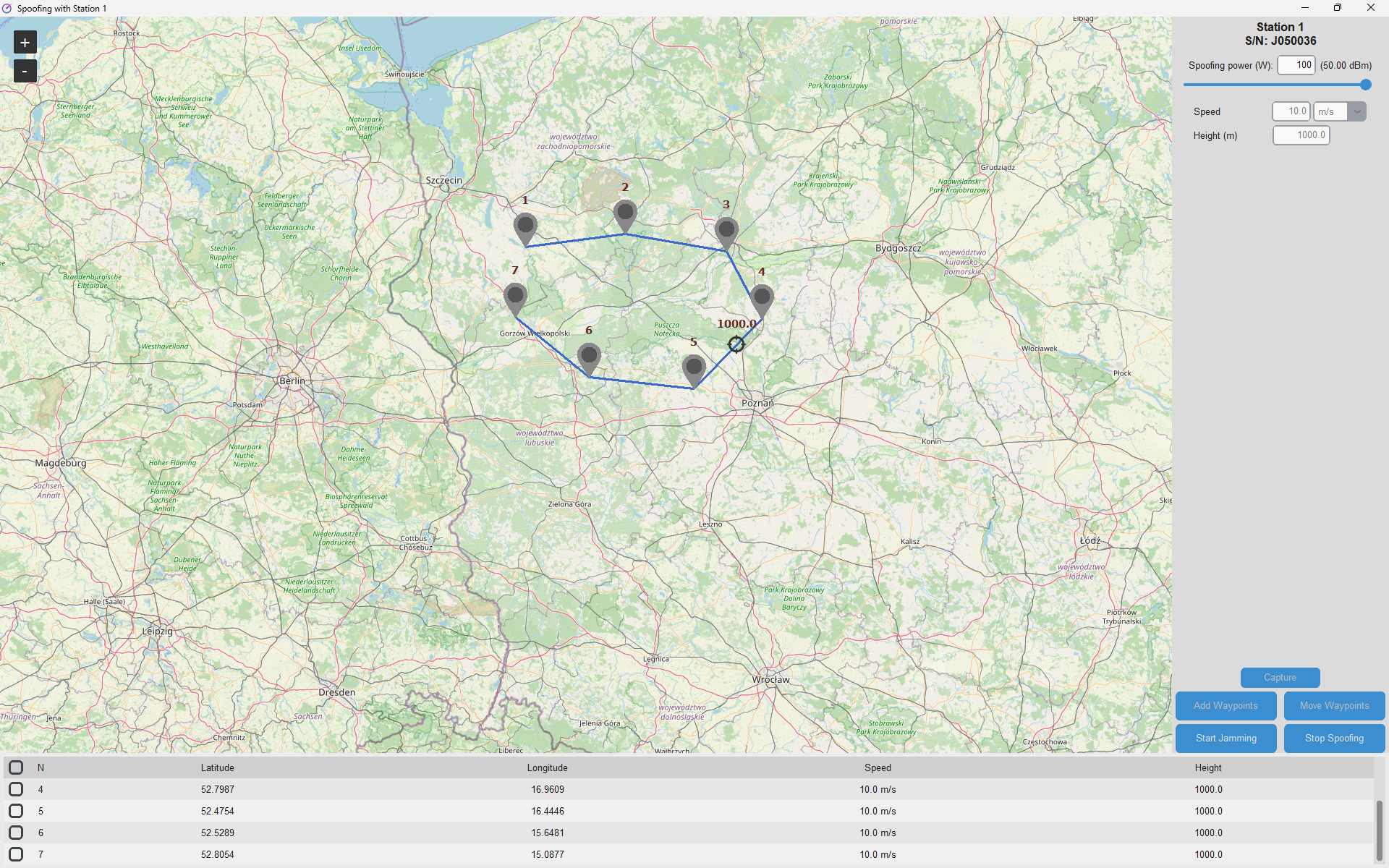Click the Dresden label on the map

337,692
